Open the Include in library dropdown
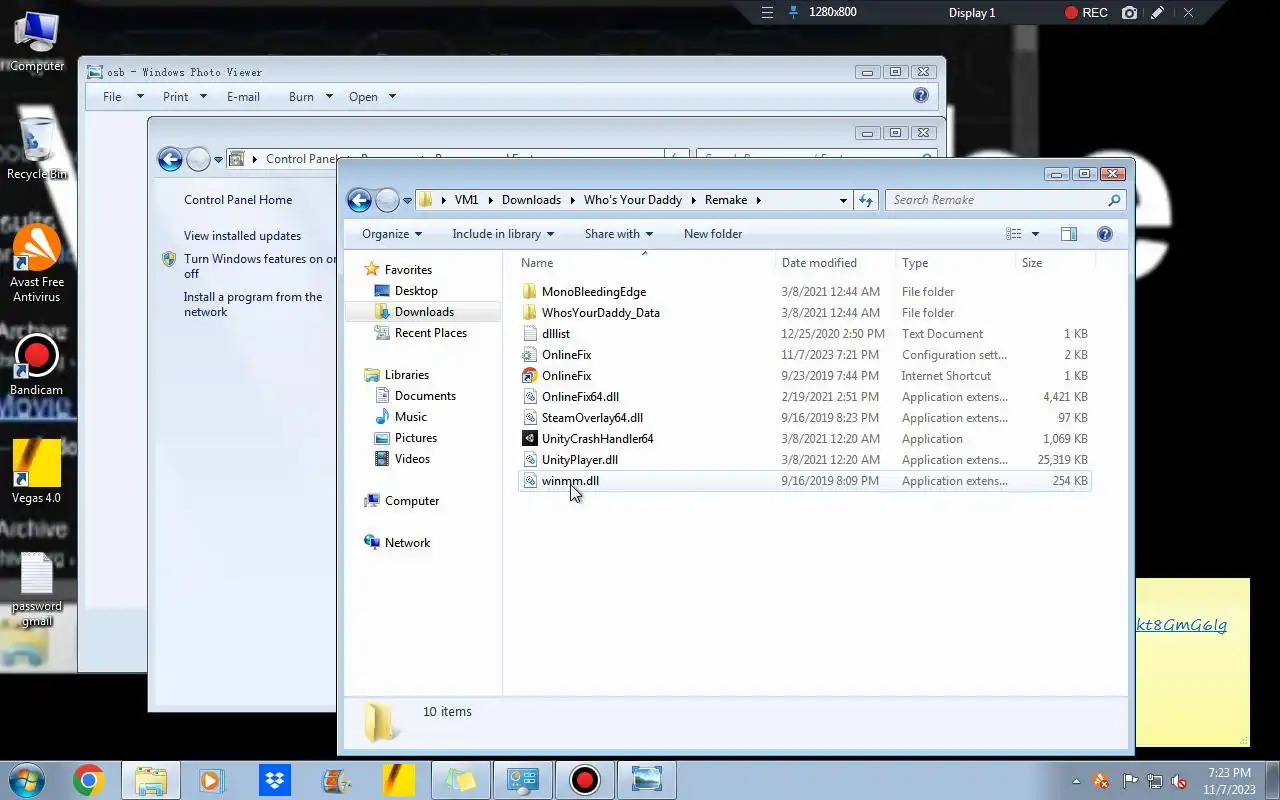This screenshot has width=1280, height=800. [503, 234]
